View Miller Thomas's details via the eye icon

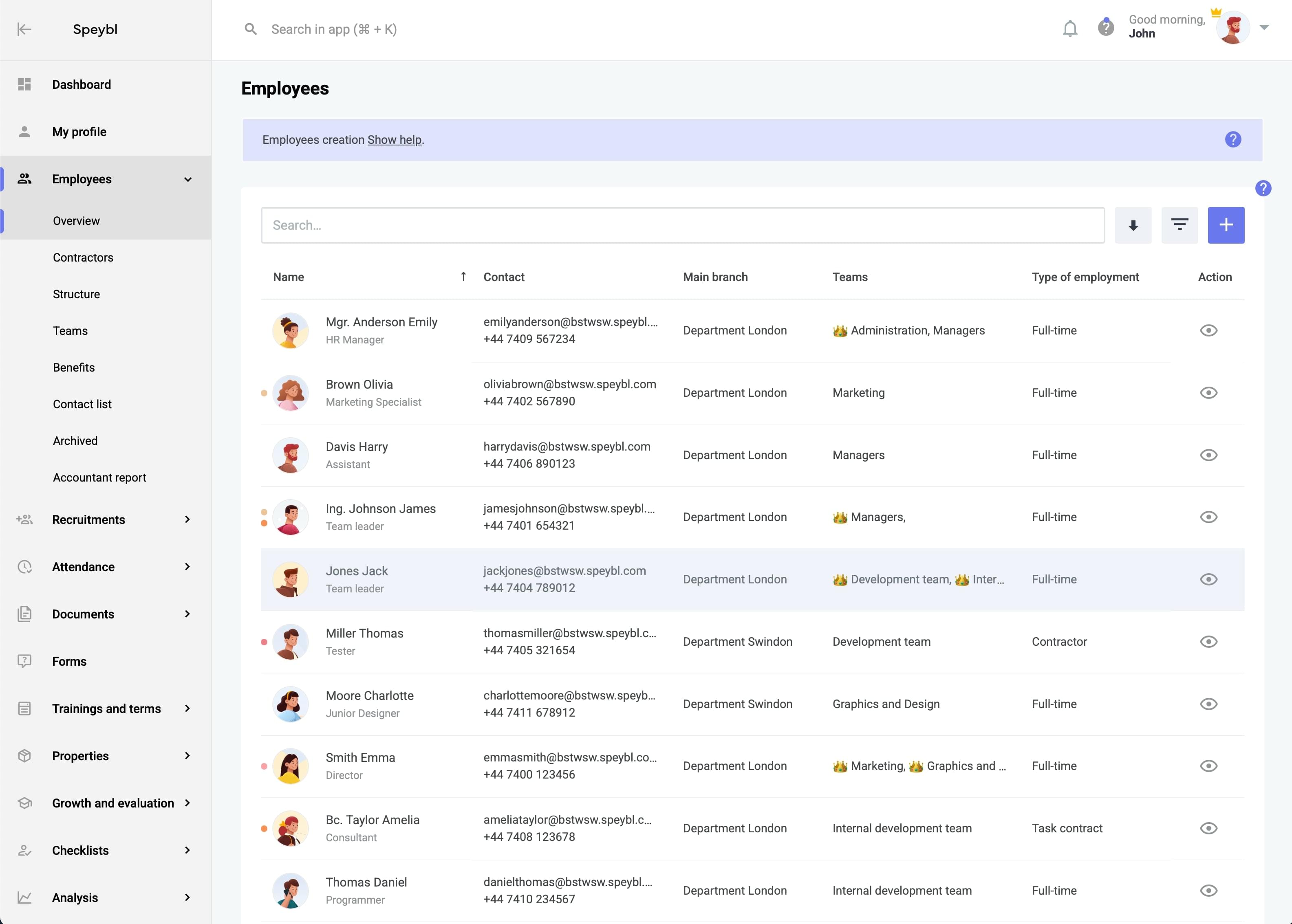1208,642
